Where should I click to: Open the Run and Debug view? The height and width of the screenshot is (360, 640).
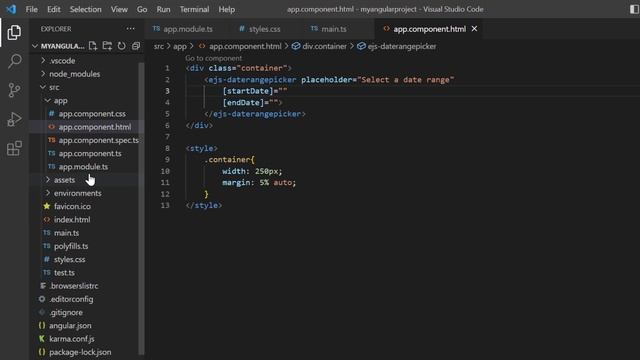point(14,119)
